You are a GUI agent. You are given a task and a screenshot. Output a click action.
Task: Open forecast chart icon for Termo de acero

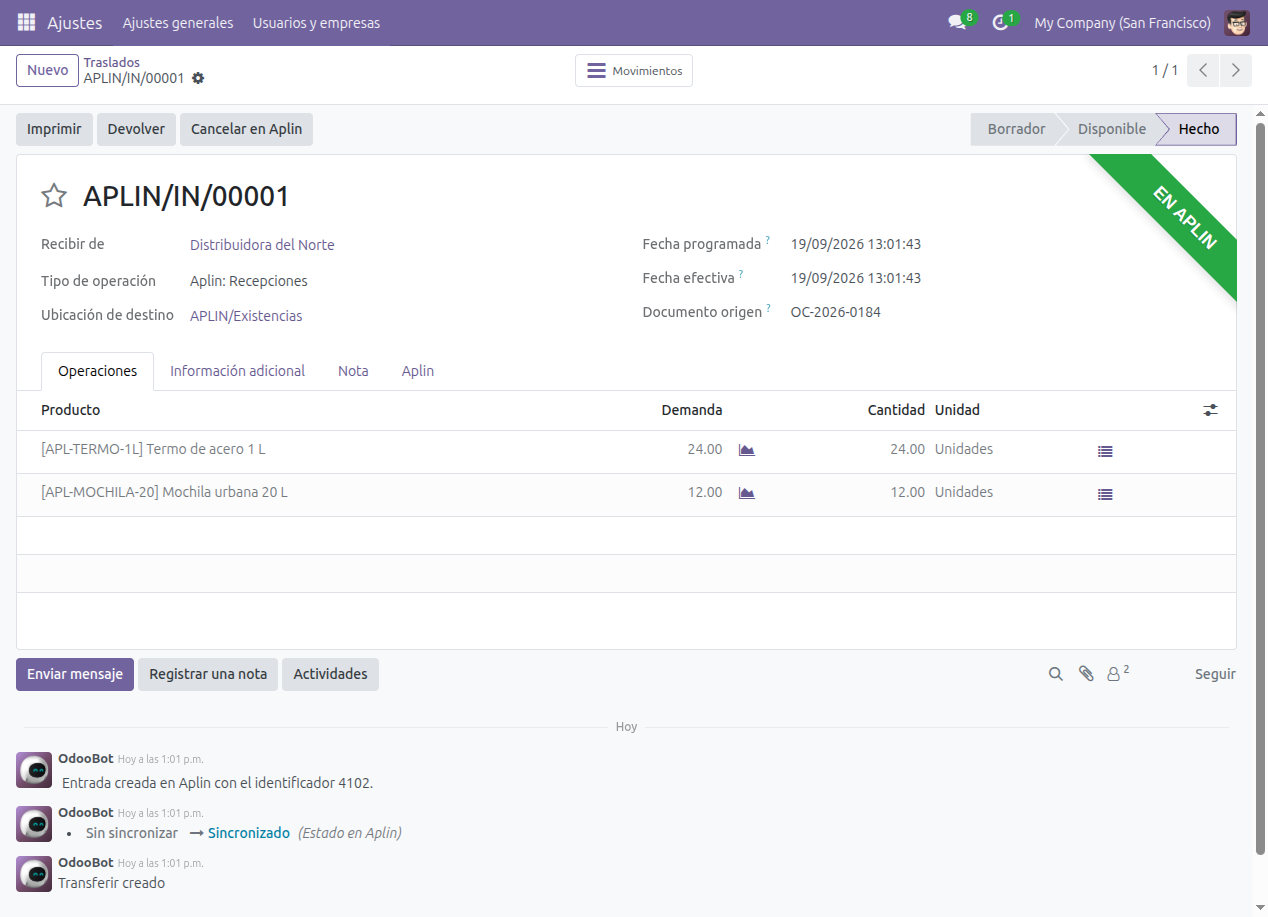pyautogui.click(x=746, y=450)
